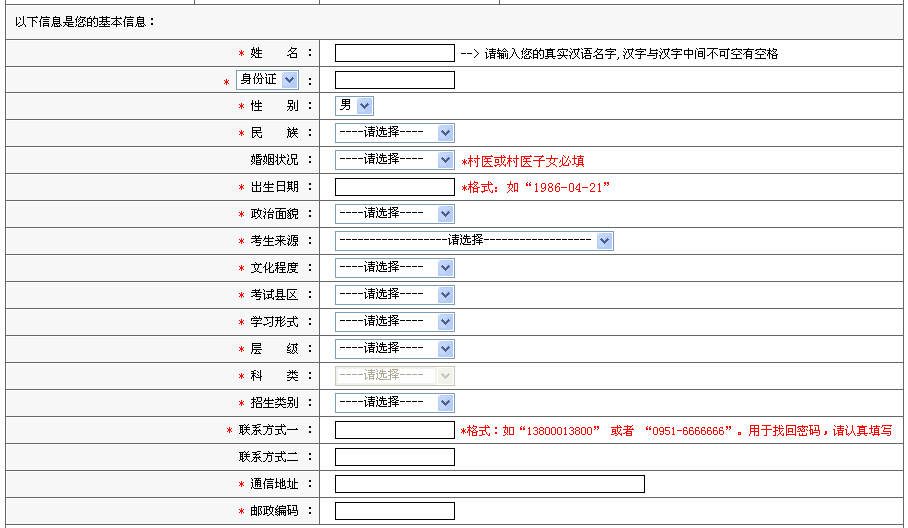Choose the 考试县区 exam district dropdown

click(394, 294)
